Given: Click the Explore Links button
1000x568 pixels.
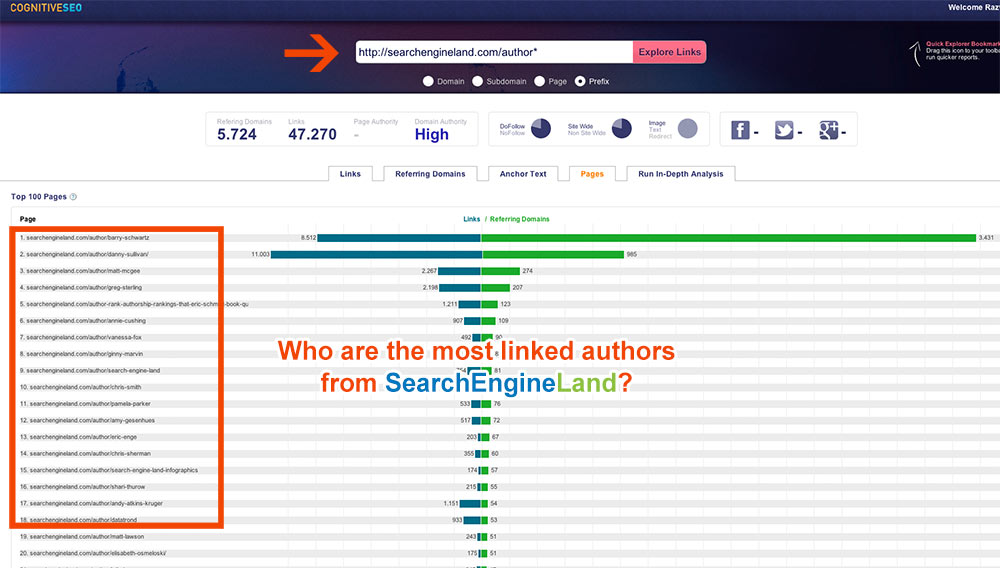Looking at the screenshot, I should [670, 52].
